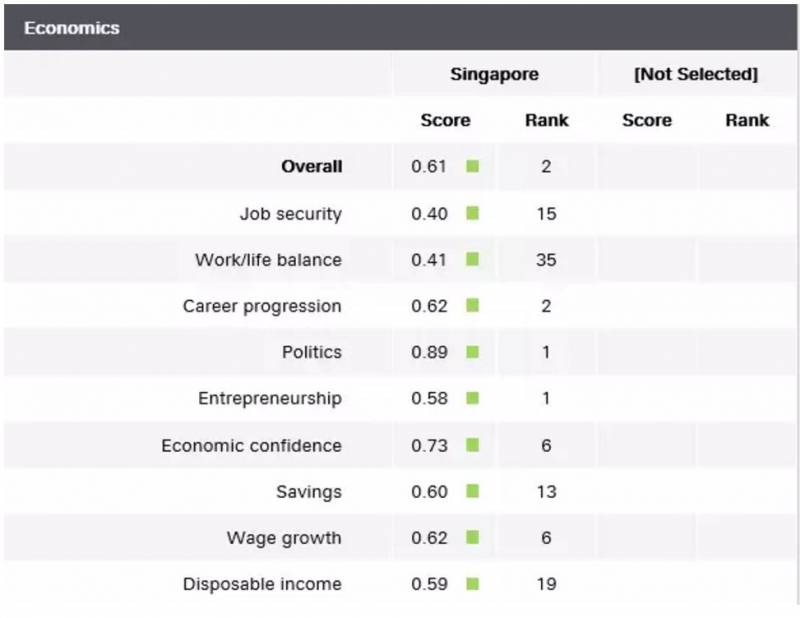Click green indicator for Work/life balance
The image size is (800, 618).
coord(472,259)
